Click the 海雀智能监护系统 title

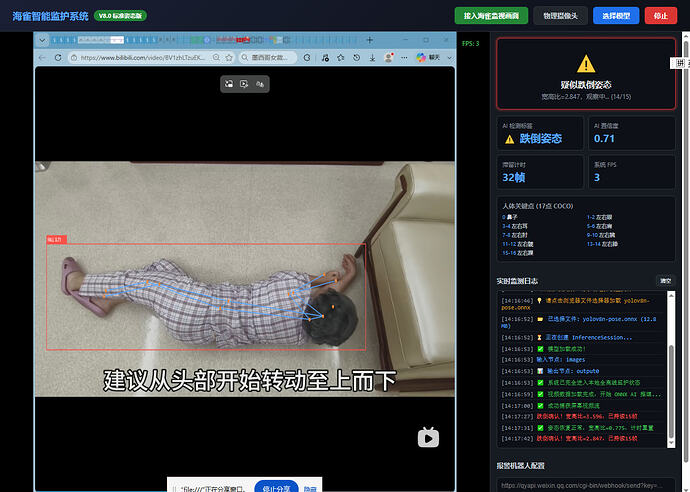pyautogui.click(x=50, y=16)
